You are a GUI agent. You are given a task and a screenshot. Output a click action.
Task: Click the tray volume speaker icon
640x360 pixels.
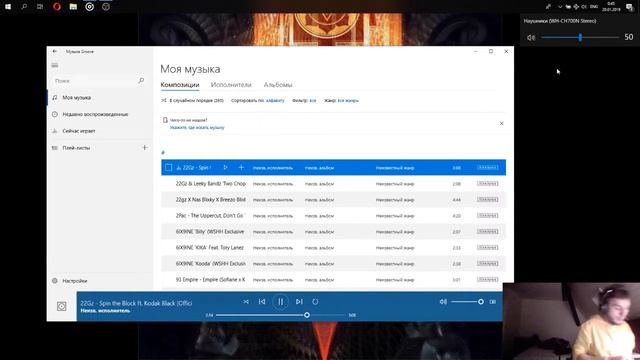click(584, 7)
